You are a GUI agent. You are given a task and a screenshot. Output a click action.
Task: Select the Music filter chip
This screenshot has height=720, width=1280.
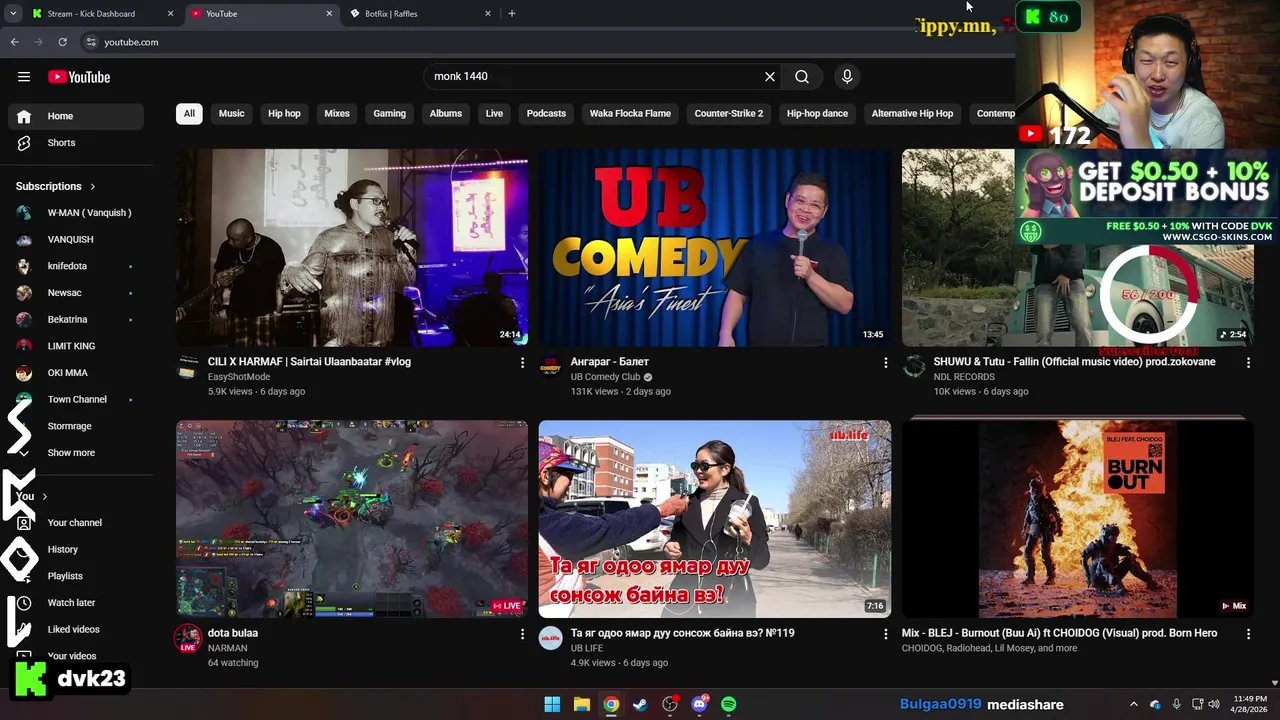pyautogui.click(x=231, y=113)
